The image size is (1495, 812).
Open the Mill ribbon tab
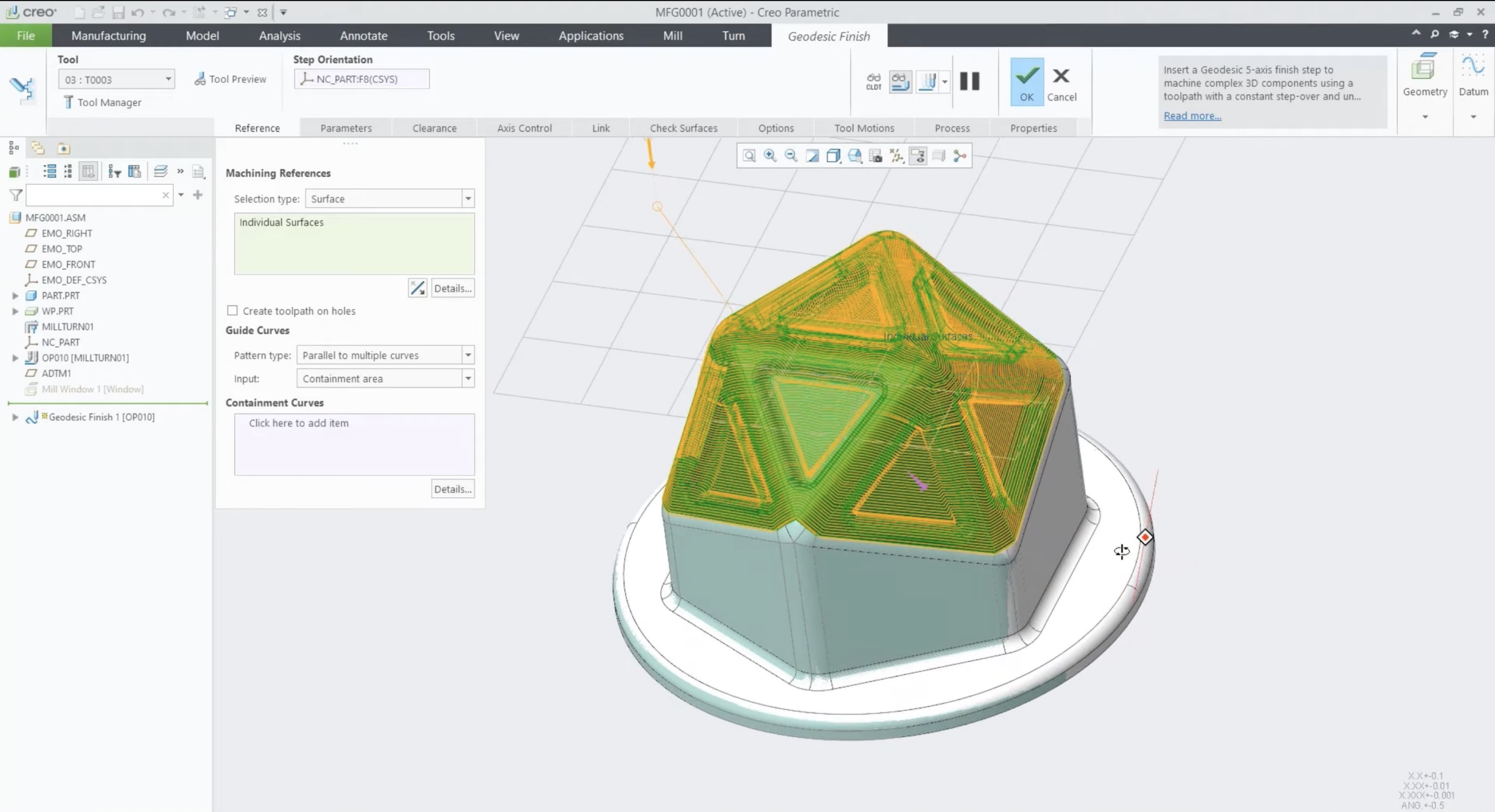tap(672, 36)
